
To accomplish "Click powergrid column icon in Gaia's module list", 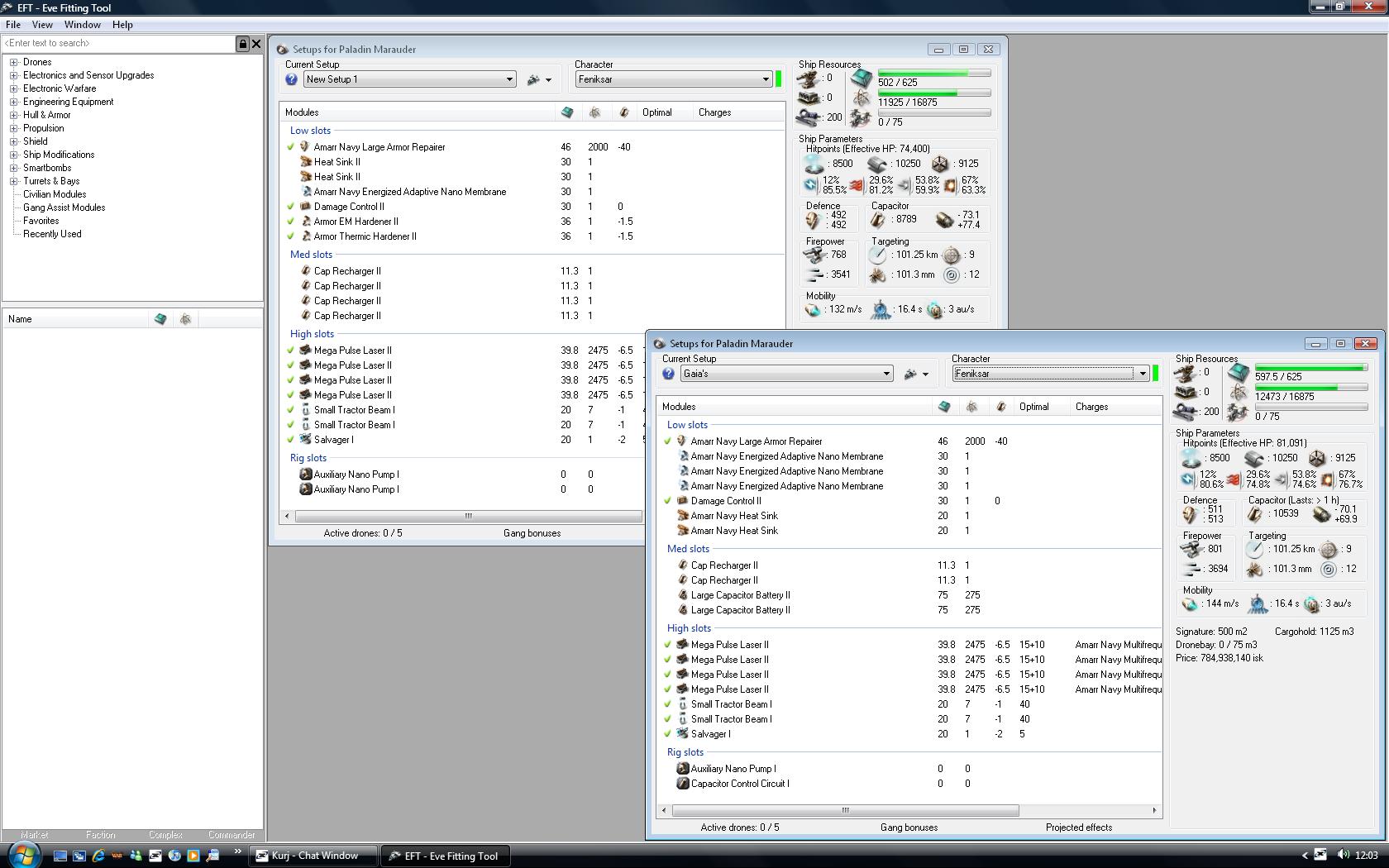I will [971, 407].
